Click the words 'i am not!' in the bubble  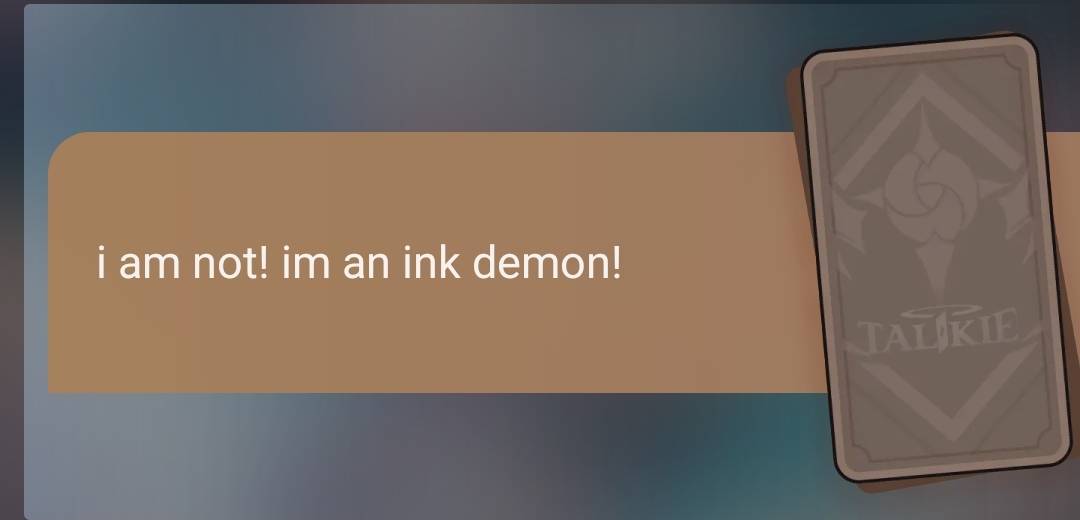[183, 262]
